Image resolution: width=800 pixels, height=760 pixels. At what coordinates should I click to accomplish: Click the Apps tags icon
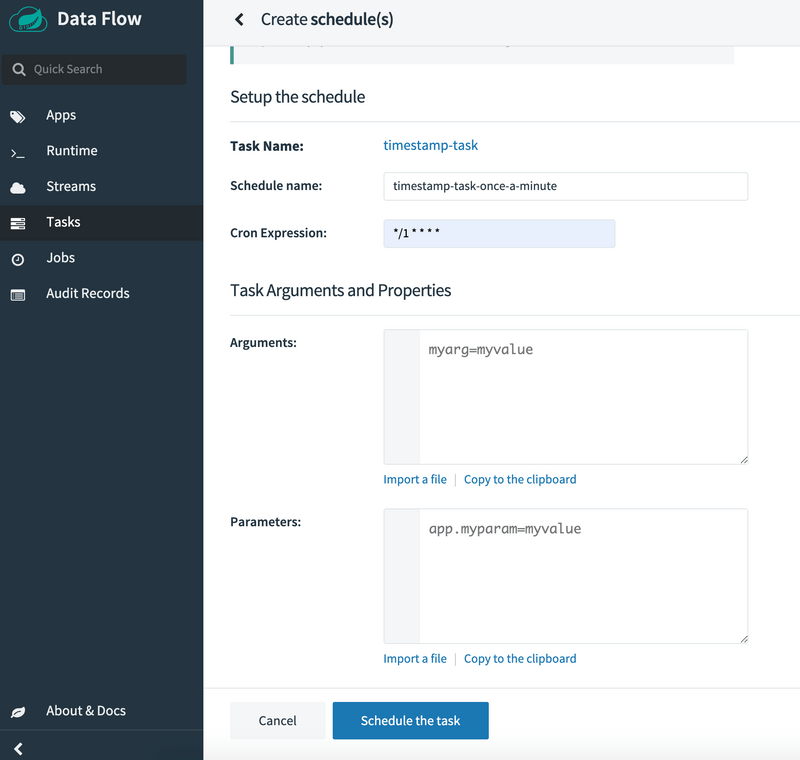[x=17, y=117]
